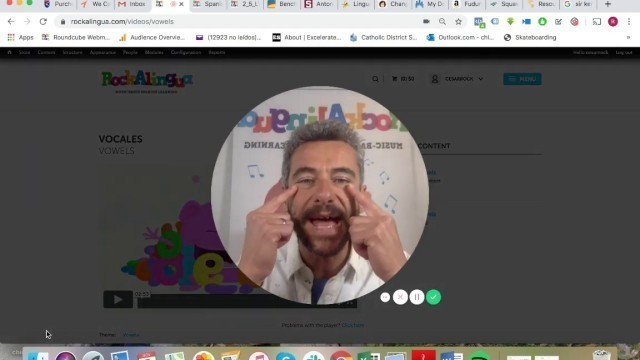Switch to the Purch... tab

coord(57,4)
